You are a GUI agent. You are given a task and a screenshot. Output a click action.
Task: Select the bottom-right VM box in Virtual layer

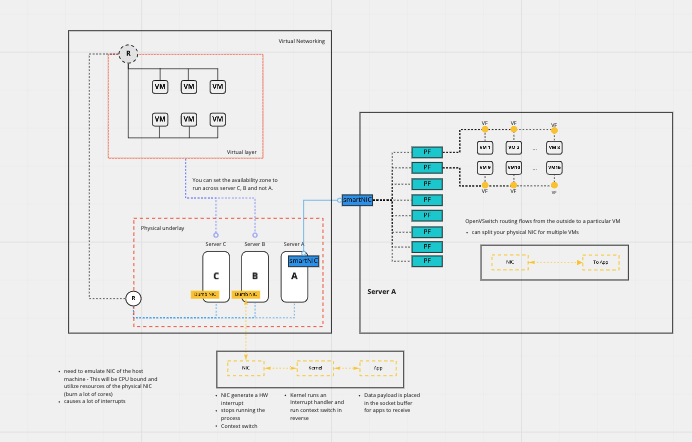pos(218,119)
